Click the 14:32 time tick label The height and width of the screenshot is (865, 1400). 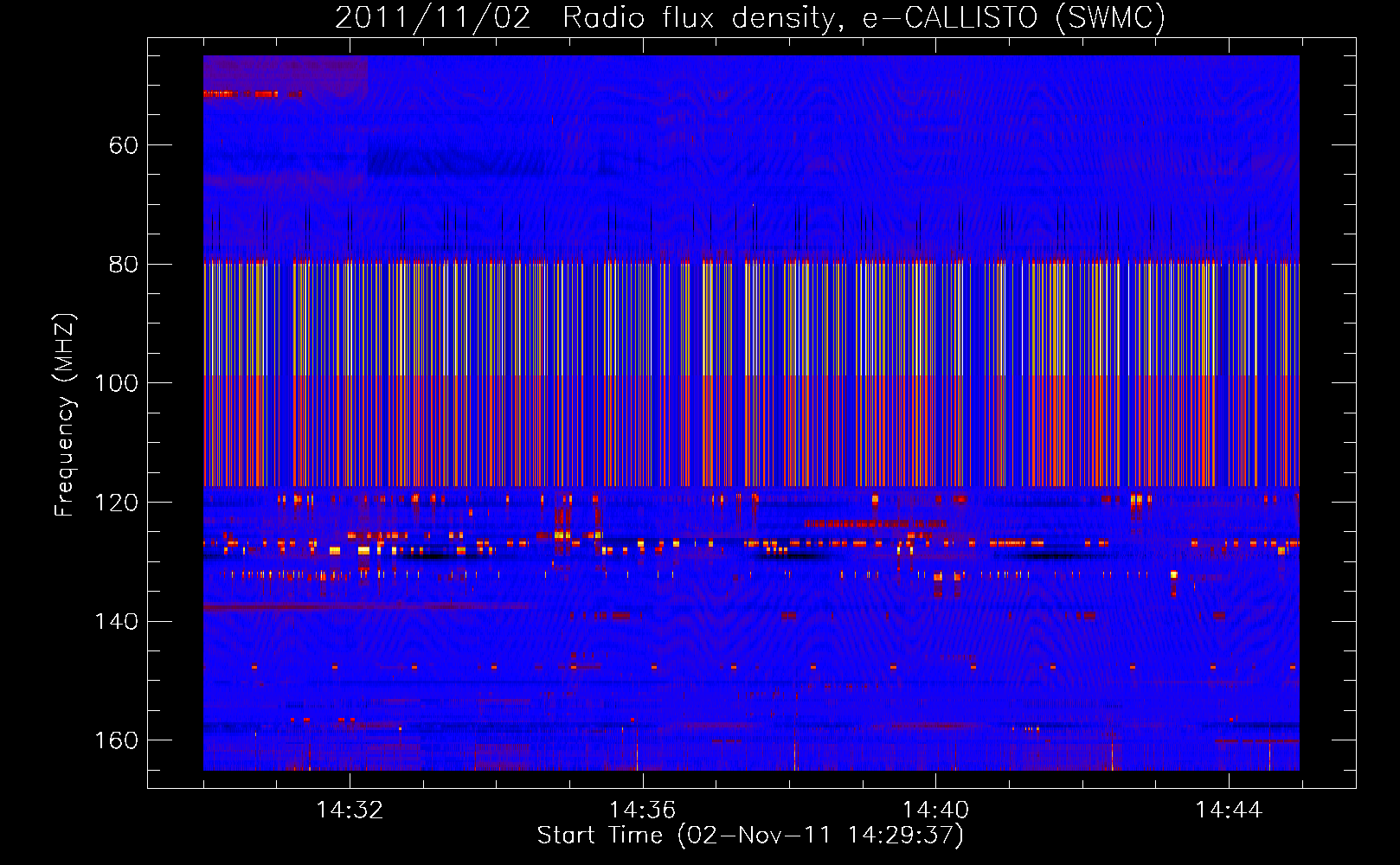click(x=350, y=811)
